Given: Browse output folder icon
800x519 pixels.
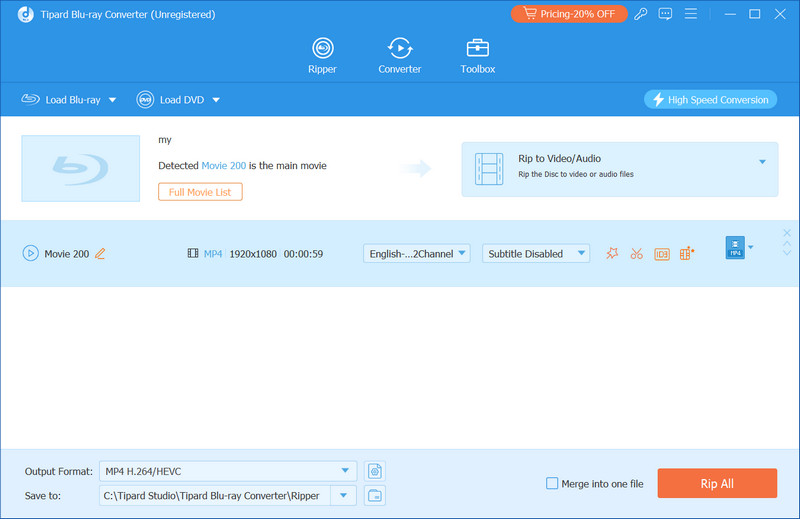Looking at the screenshot, I should click(375, 496).
